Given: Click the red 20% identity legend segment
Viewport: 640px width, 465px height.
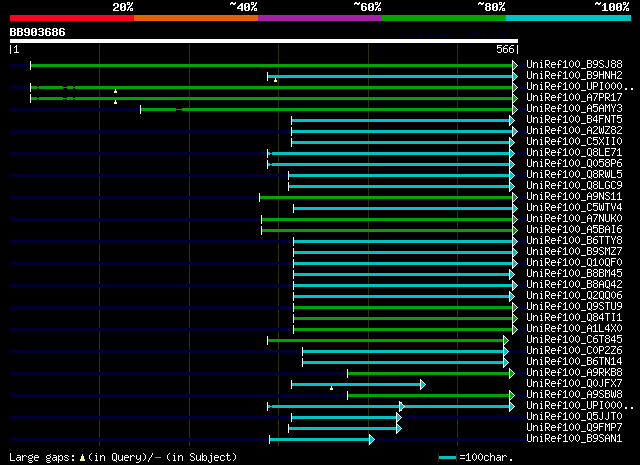Looking at the screenshot, I should [x=72, y=18].
